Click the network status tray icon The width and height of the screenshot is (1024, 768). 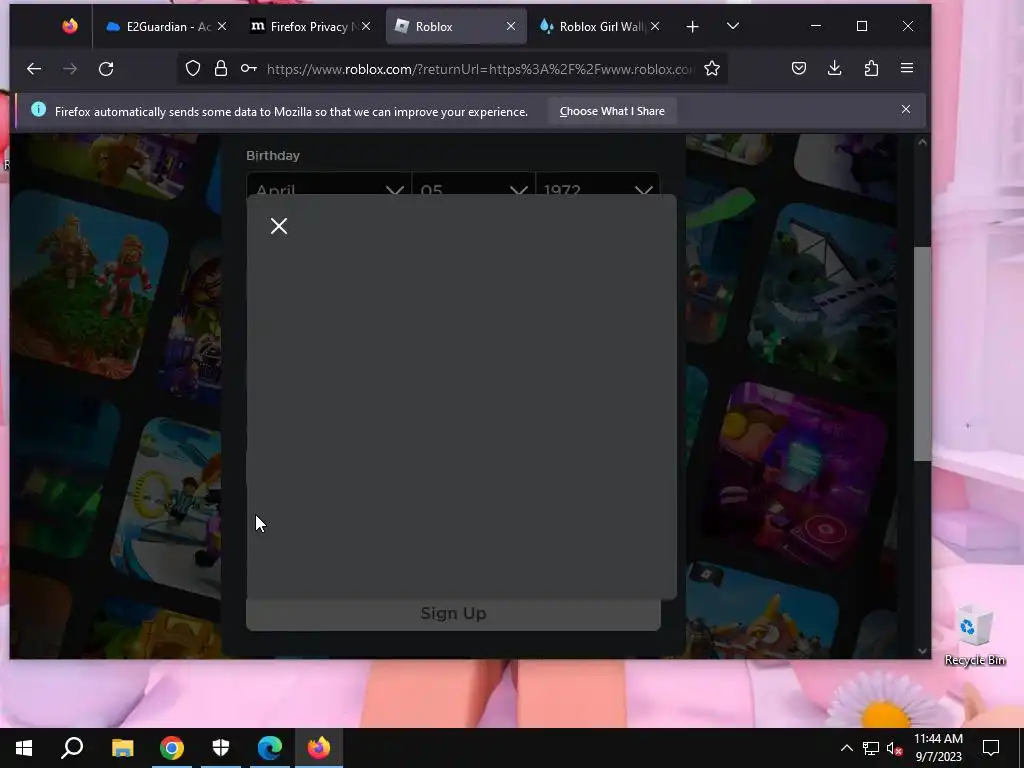(x=871, y=748)
